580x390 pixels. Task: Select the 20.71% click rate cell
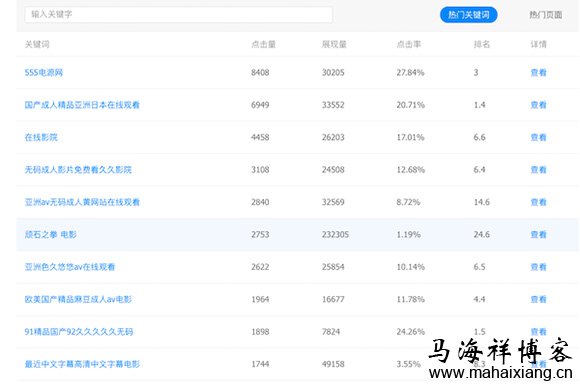point(410,105)
